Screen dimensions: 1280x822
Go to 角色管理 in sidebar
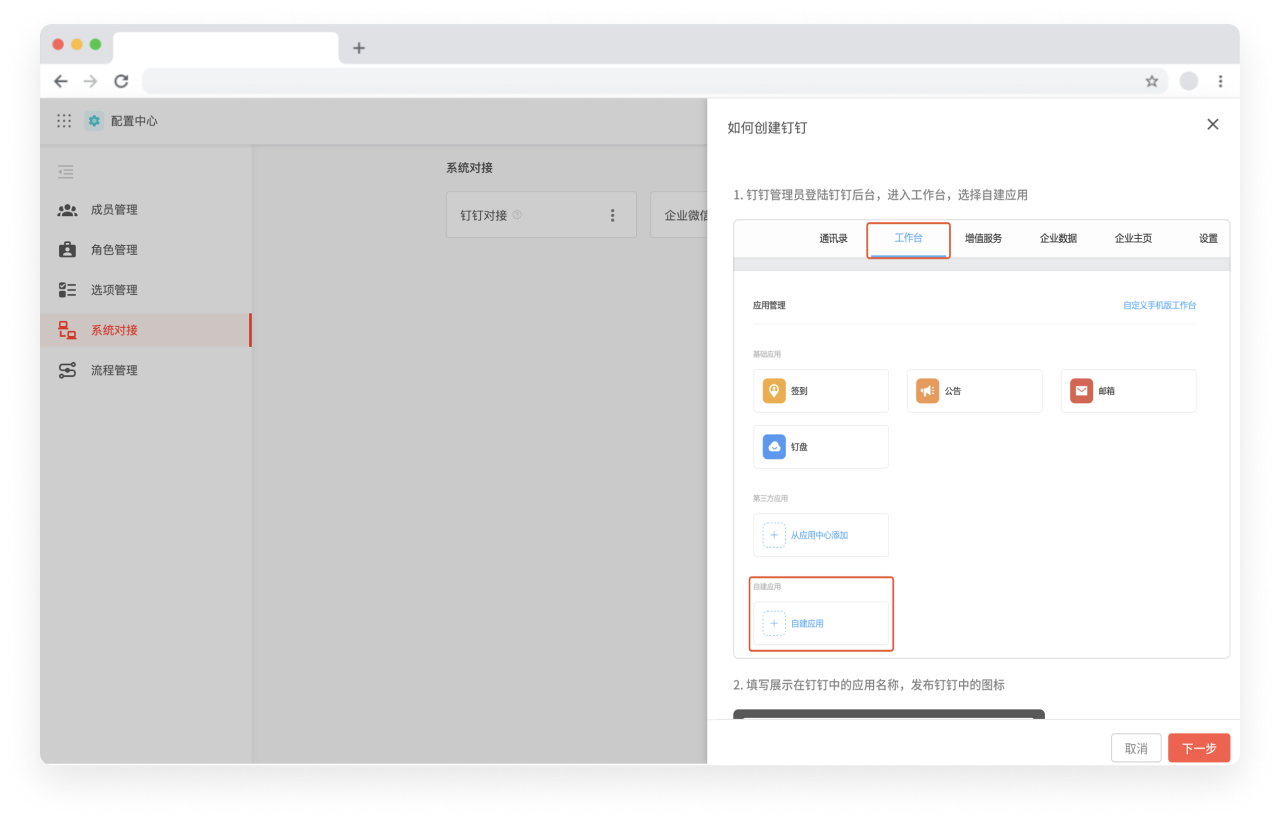coord(145,250)
